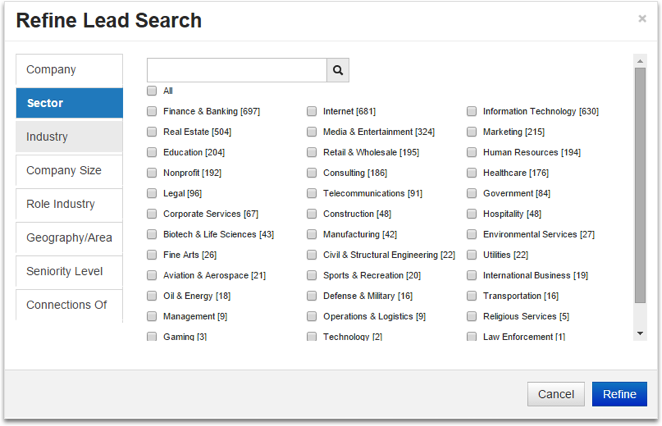This screenshot has height=426, width=662.
Task: Enable the Information Technology checkbox
Action: pyautogui.click(x=472, y=111)
